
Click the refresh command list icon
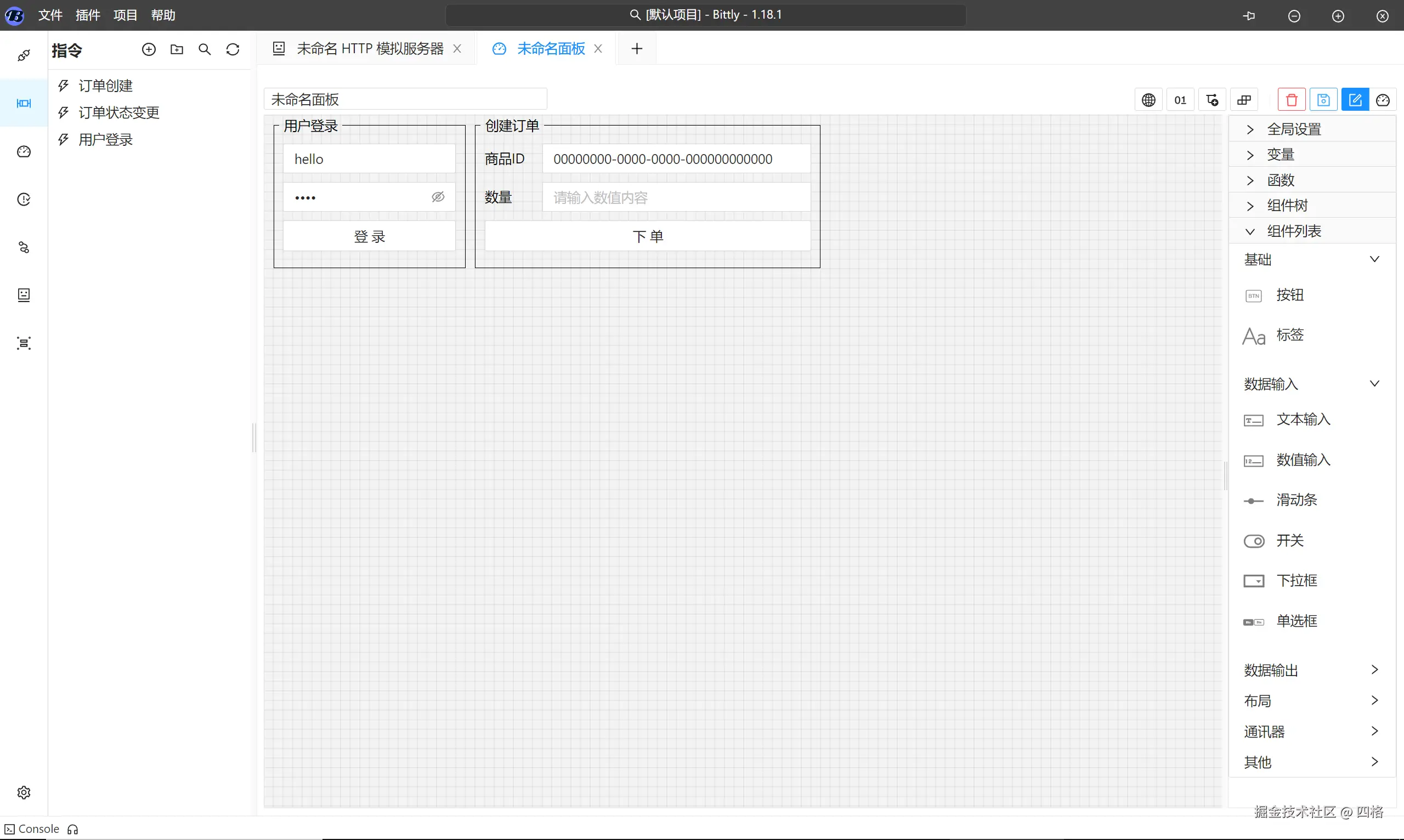(233, 50)
